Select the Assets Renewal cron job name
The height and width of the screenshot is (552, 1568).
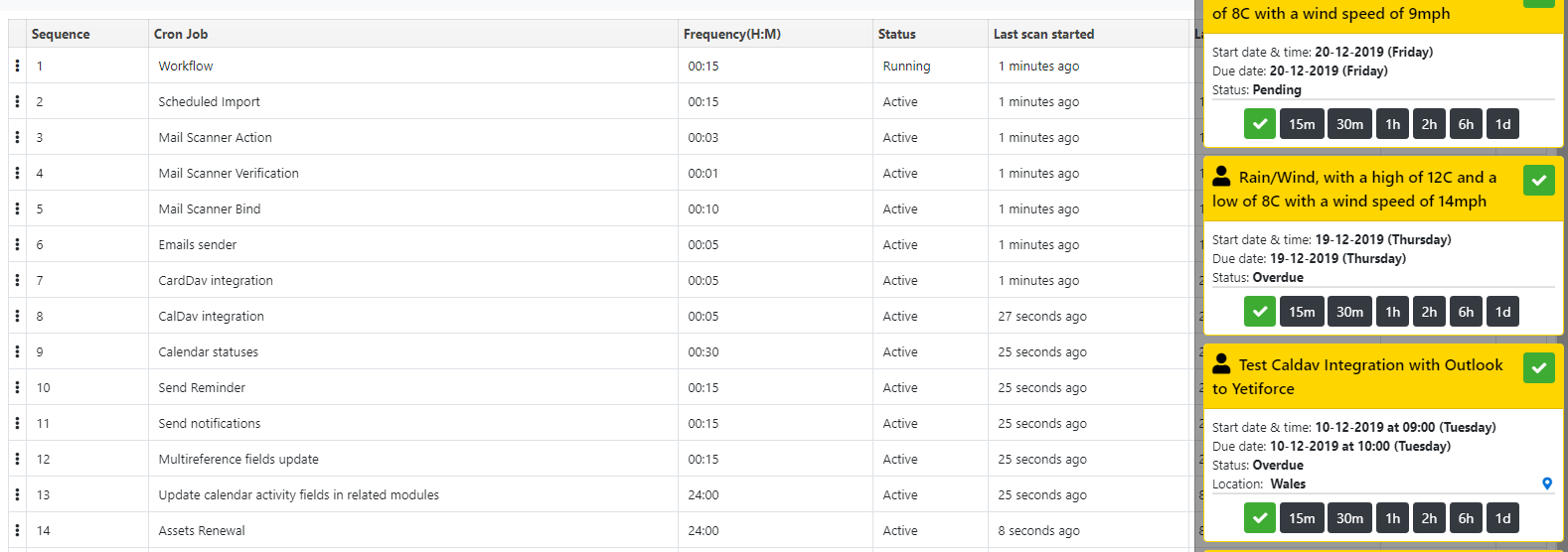pyautogui.click(x=202, y=530)
